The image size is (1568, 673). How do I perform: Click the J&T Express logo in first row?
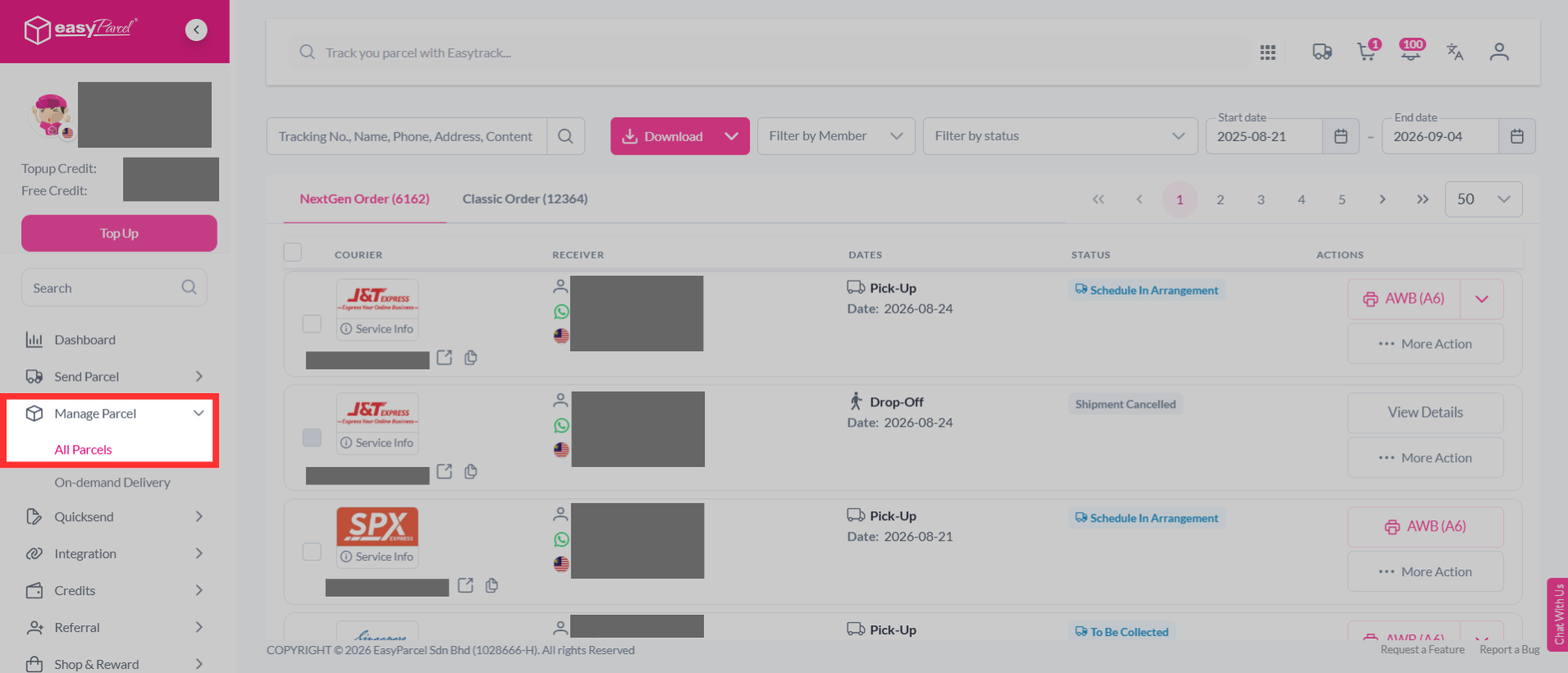(377, 298)
